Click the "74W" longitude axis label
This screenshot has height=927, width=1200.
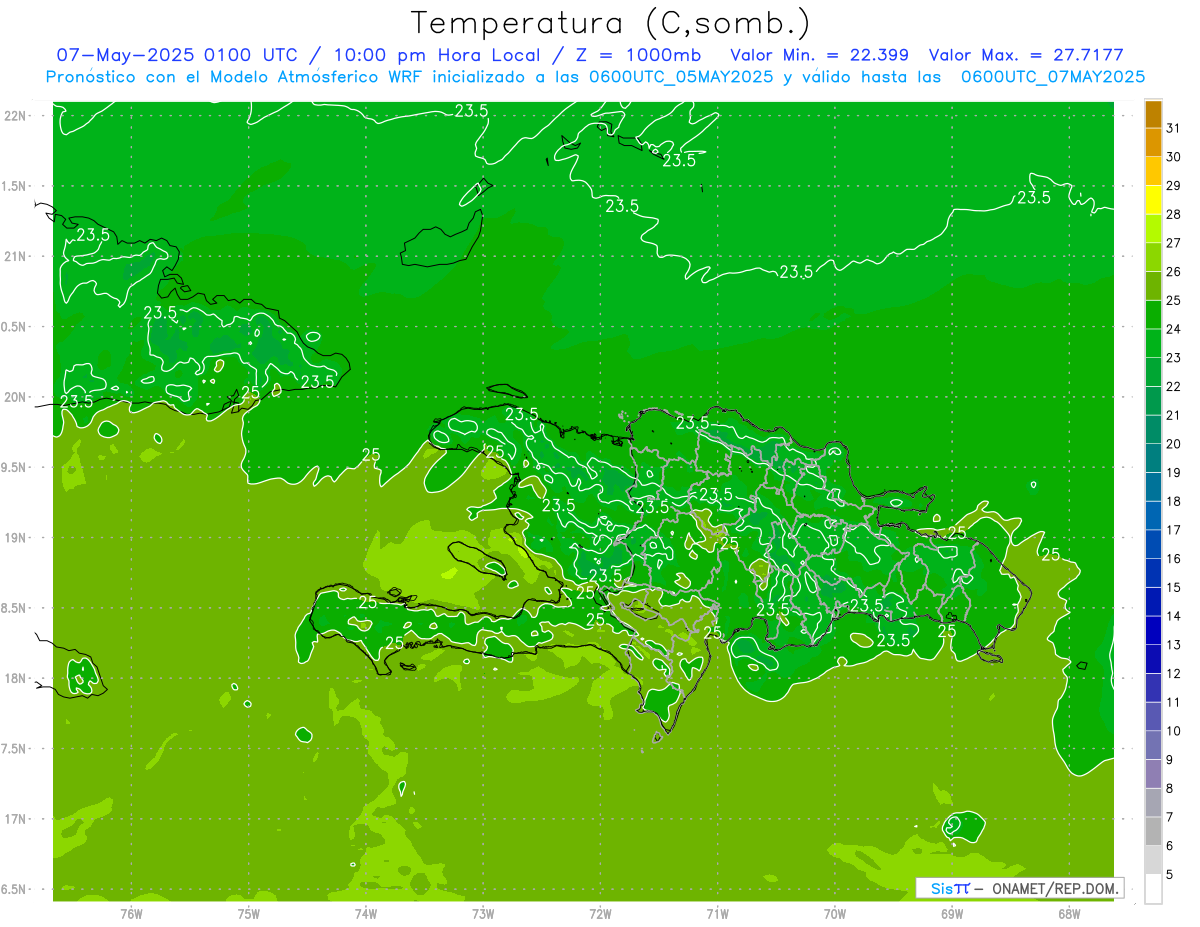pyautogui.click(x=365, y=914)
